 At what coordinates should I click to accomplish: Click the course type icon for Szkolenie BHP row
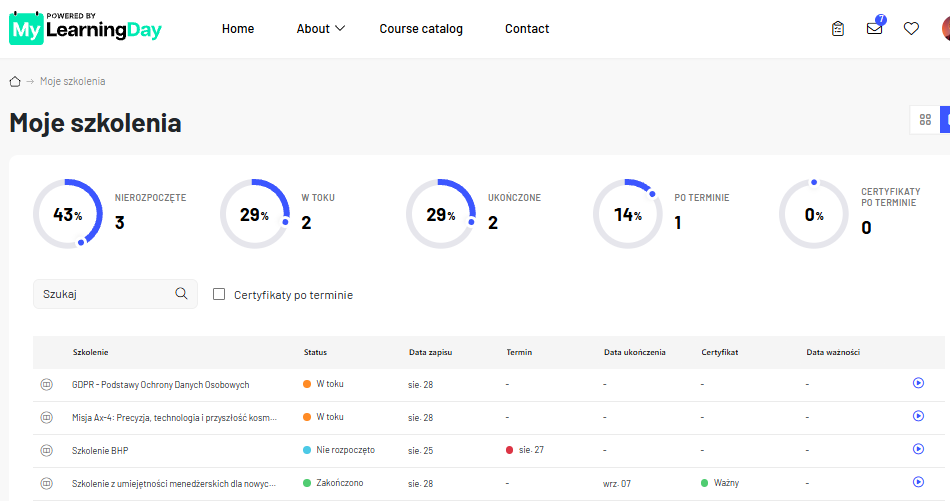[x=47, y=451]
